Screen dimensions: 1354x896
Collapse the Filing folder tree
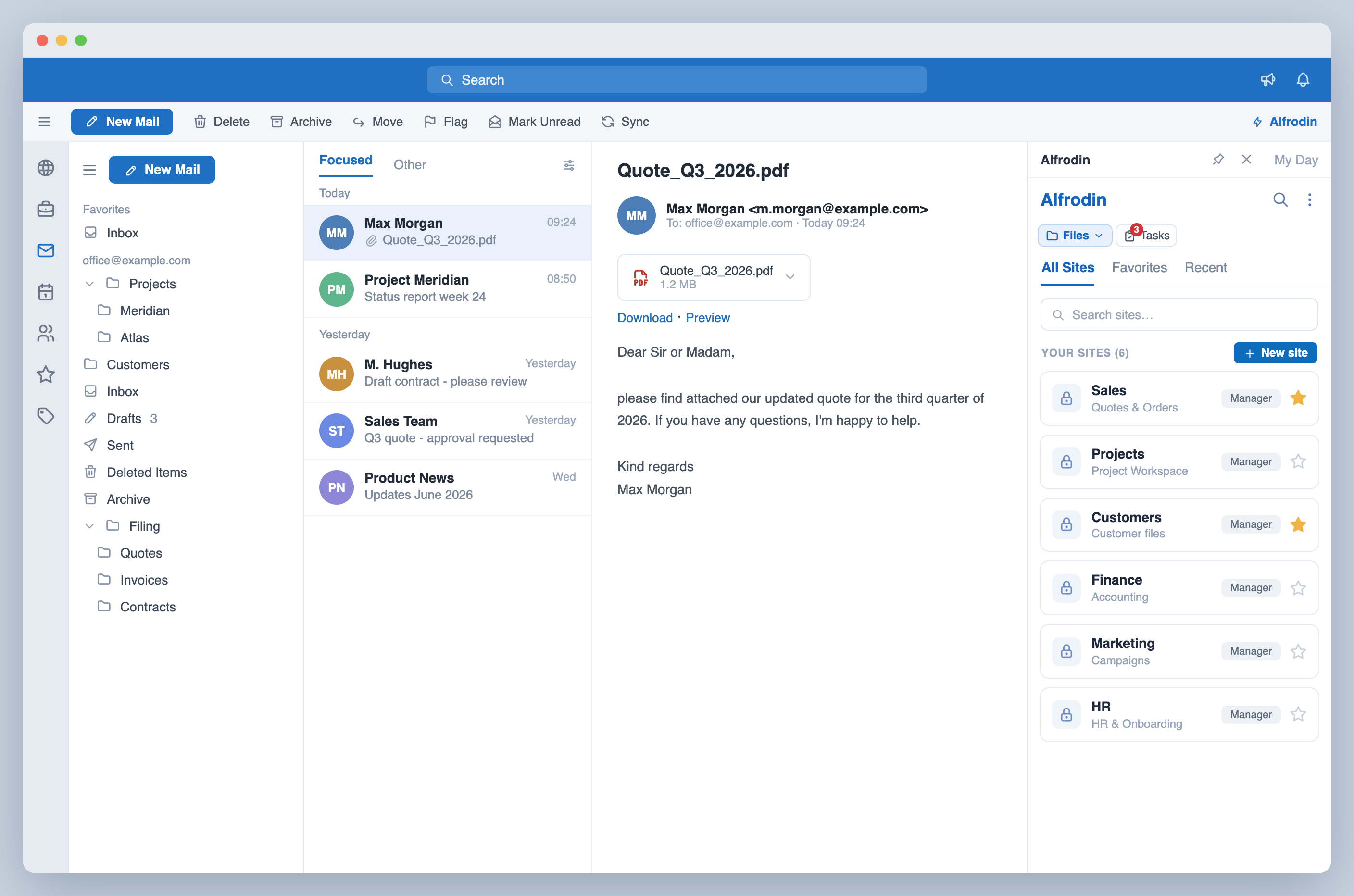coord(90,526)
